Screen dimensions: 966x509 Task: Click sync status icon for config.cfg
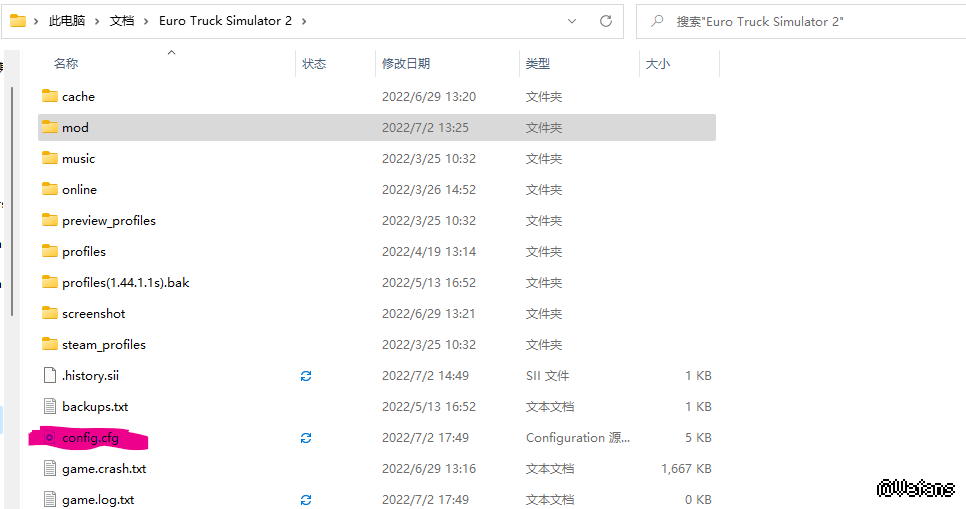[x=306, y=438]
